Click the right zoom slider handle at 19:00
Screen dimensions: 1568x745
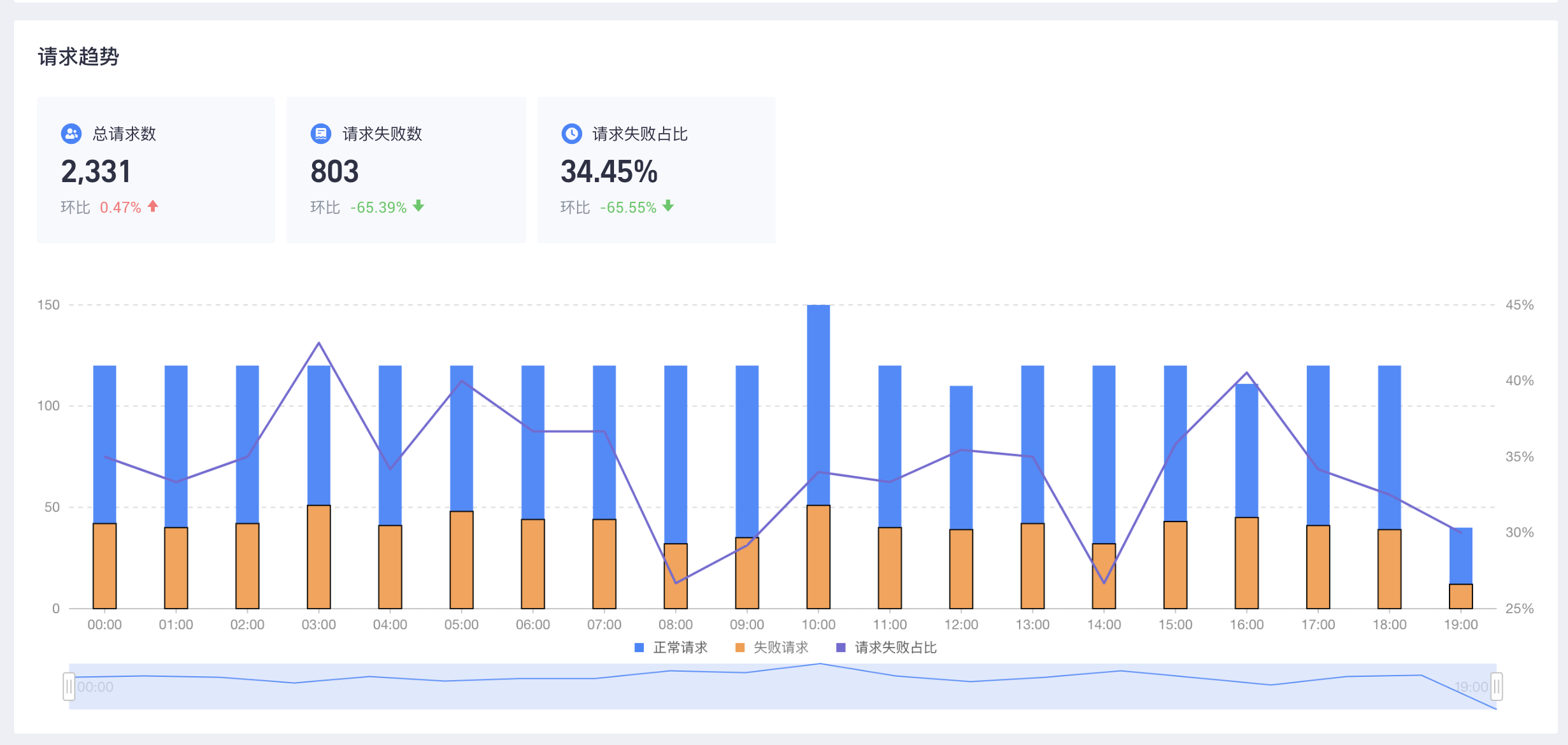pyautogui.click(x=1497, y=686)
